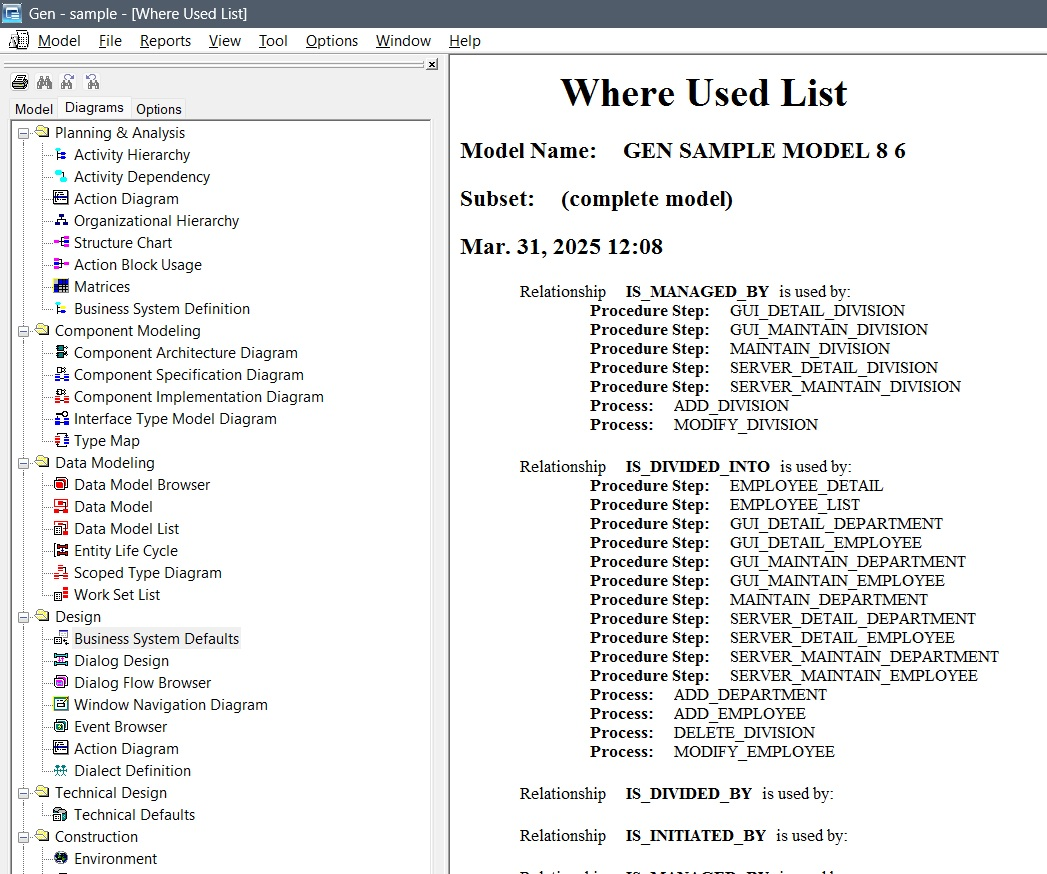Viewport: 1047px width, 874px height.
Task: Open the Reports menu
Action: pos(165,41)
